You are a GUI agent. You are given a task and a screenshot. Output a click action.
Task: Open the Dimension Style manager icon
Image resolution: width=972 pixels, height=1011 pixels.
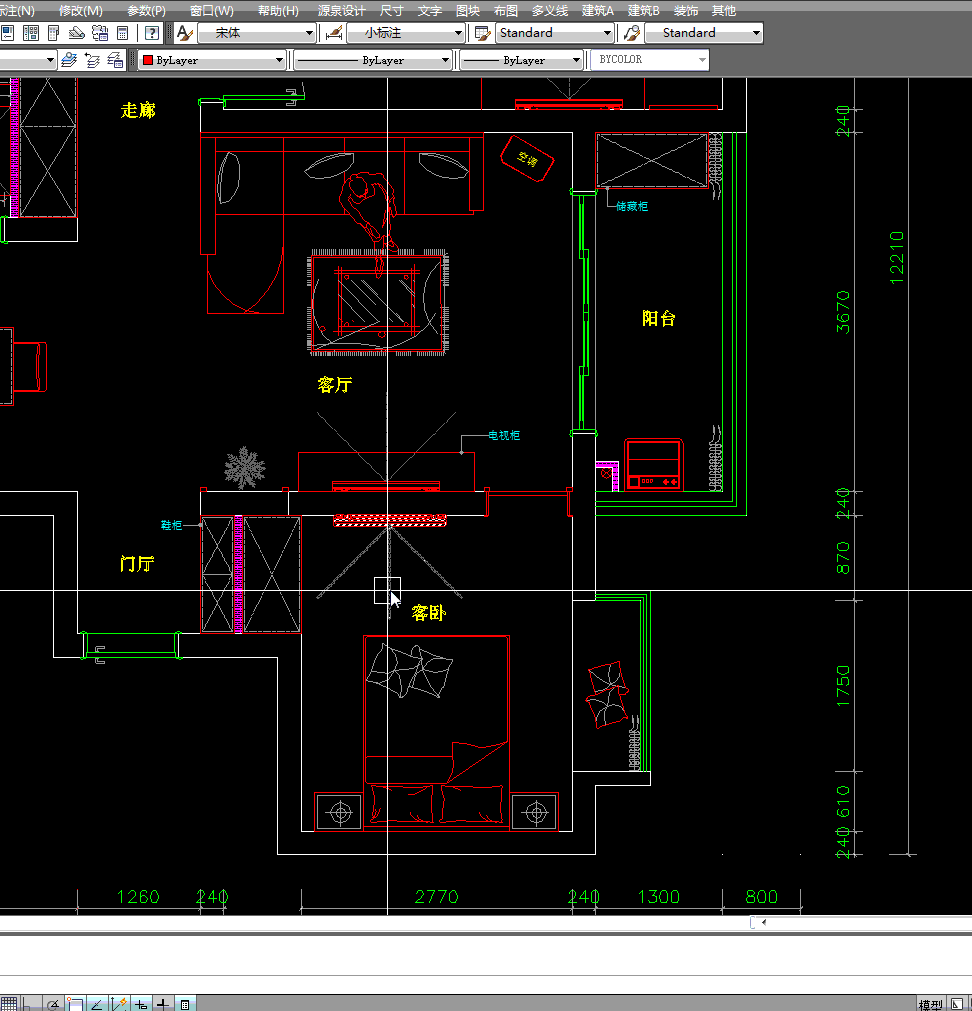point(334,33)
